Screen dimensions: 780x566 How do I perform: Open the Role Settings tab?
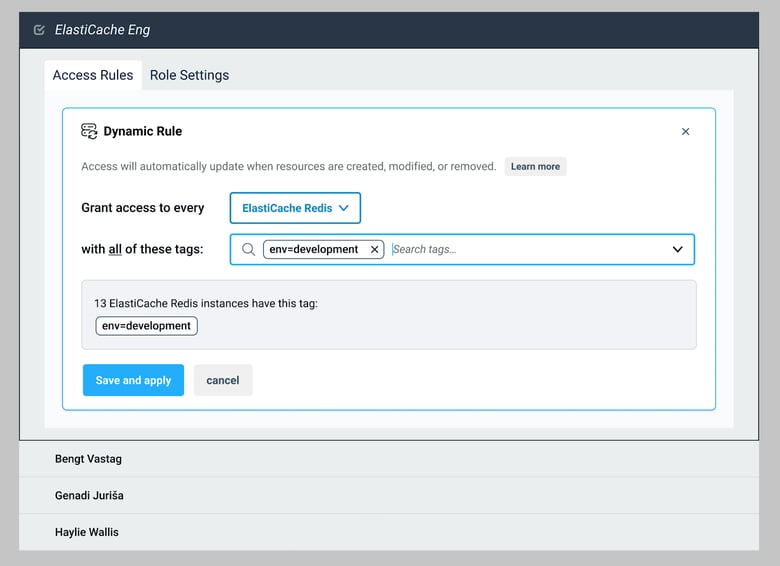pyautogui.click(x=189, y=75)
